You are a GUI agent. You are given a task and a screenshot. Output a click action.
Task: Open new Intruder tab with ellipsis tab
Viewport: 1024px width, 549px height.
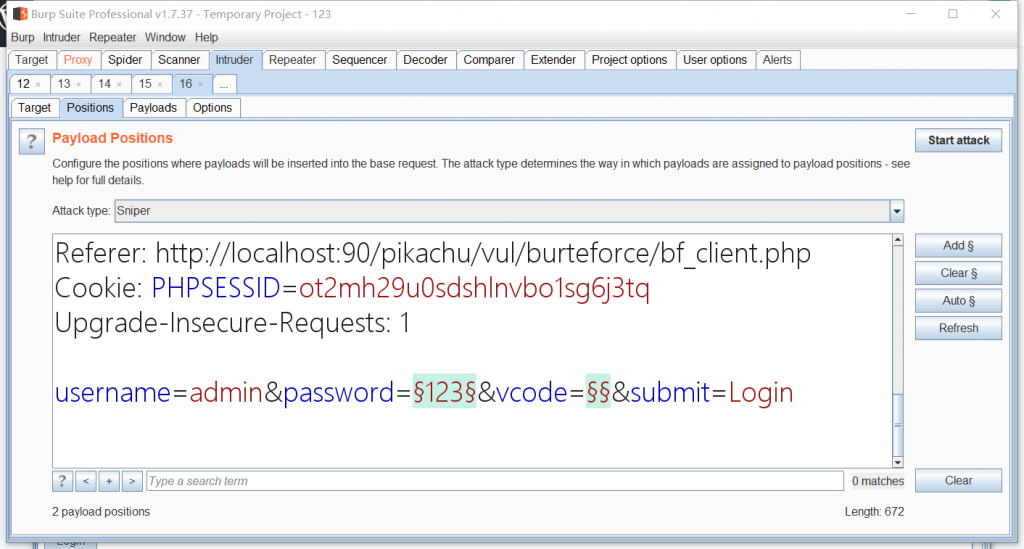coord(224,85)
